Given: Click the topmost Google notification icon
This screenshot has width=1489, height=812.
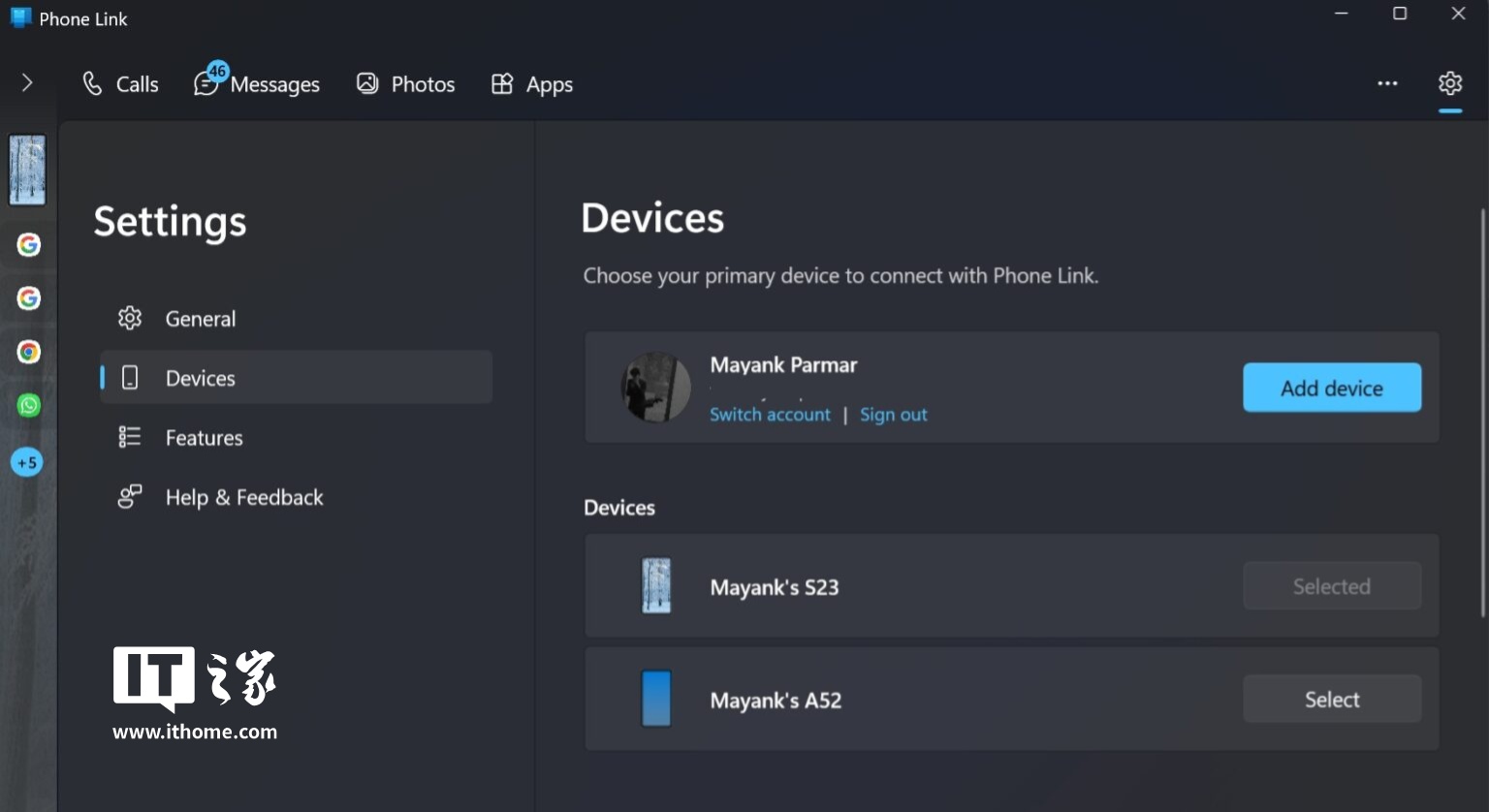Looking at the screenshot, I should pos(28,245).
